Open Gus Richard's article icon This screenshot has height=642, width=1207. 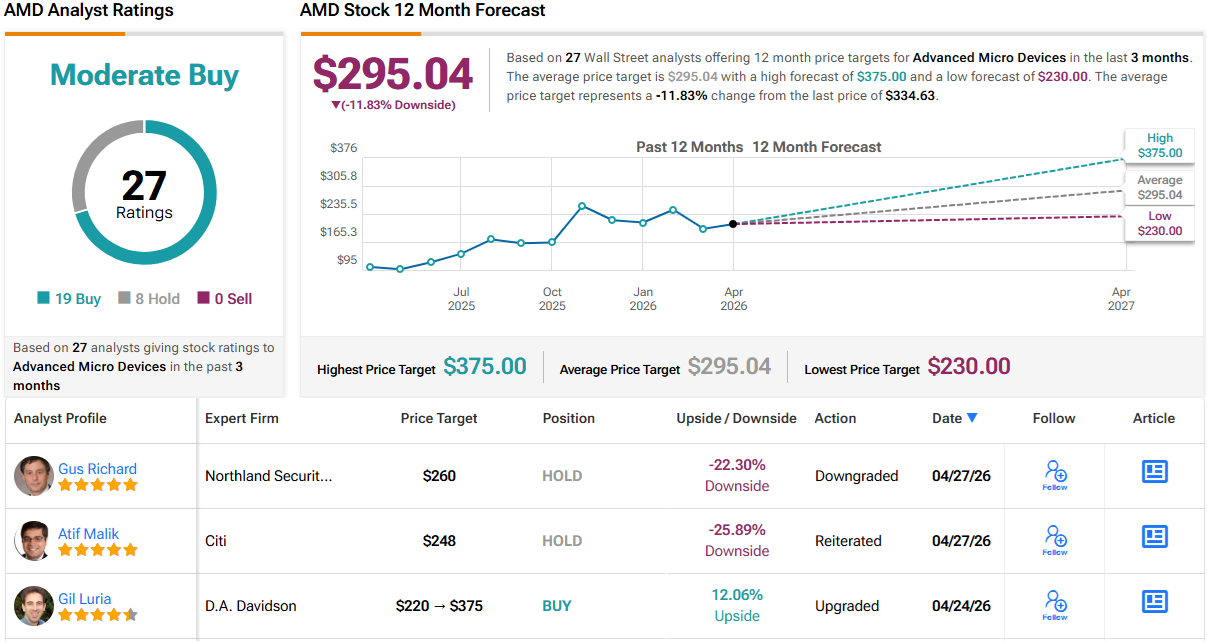pyautogui.click(x=1154, y=472)
